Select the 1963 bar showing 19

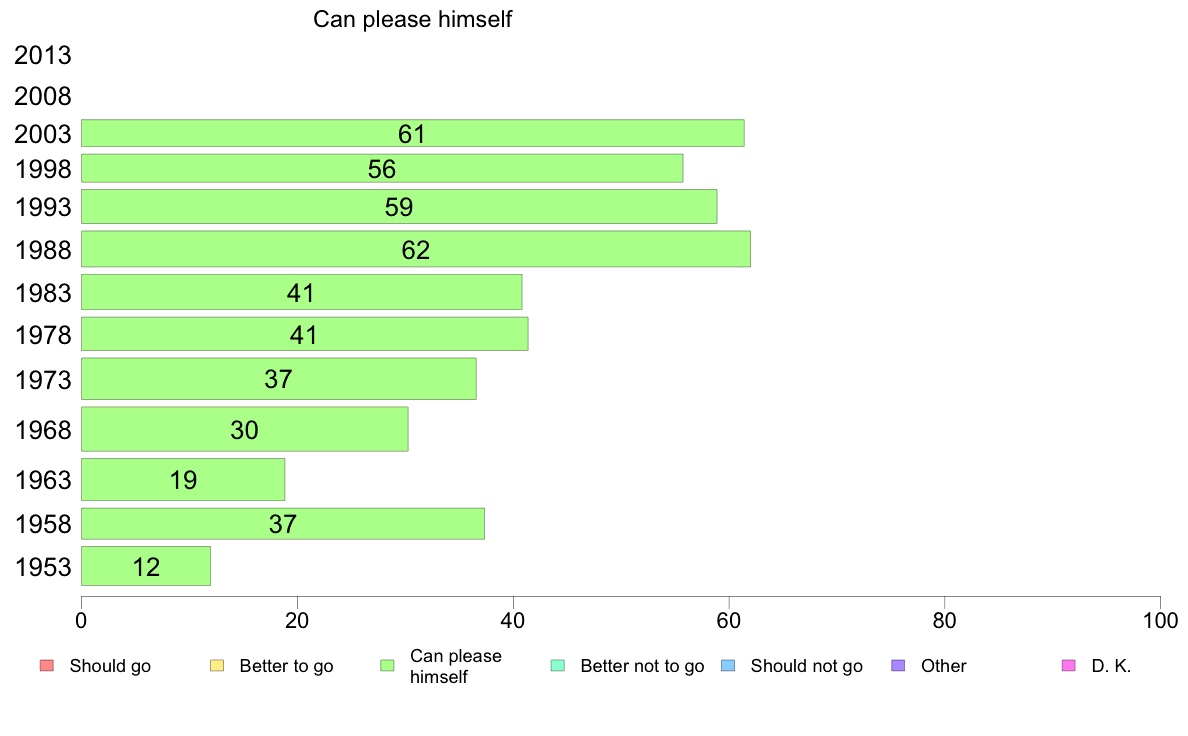pos(183,480)
